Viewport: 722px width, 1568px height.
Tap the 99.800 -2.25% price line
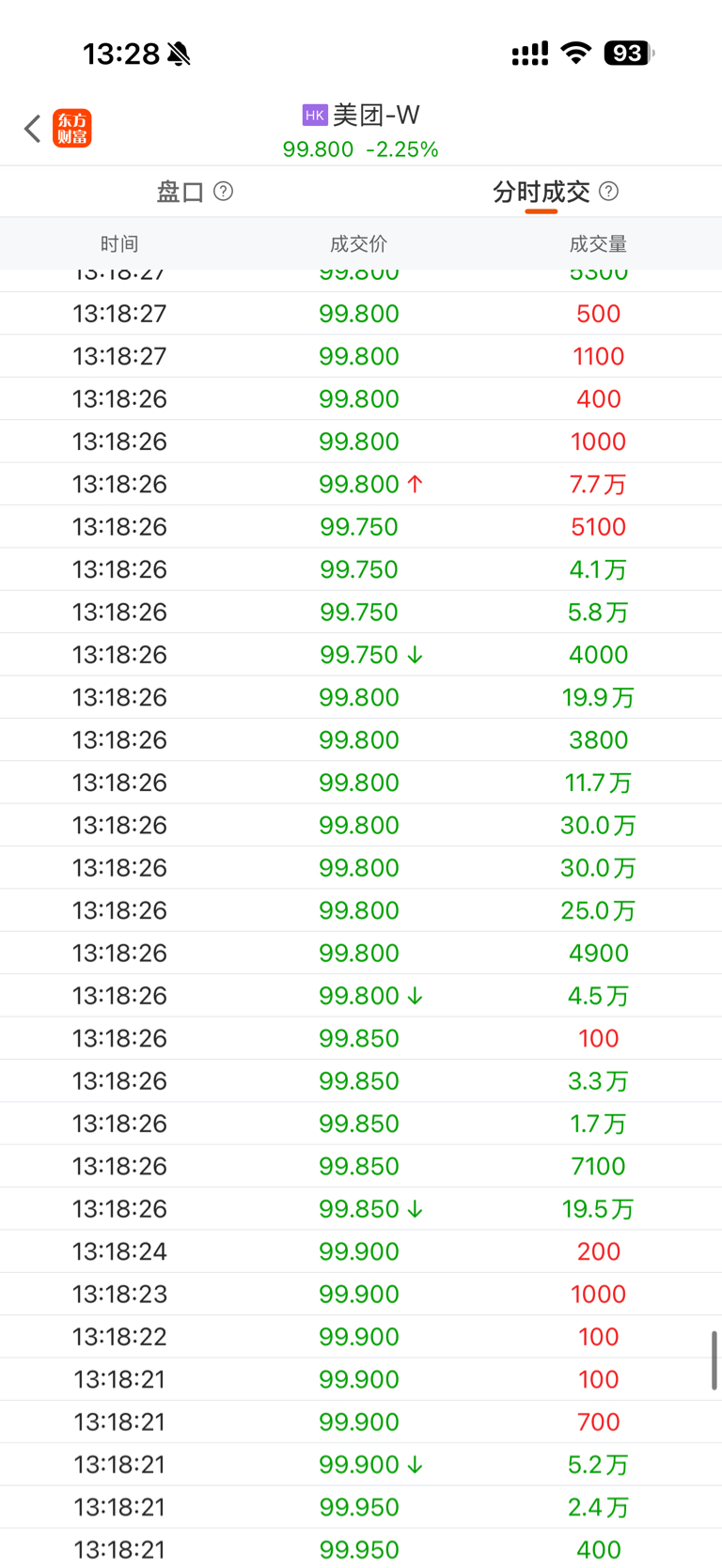click(361, 149)
